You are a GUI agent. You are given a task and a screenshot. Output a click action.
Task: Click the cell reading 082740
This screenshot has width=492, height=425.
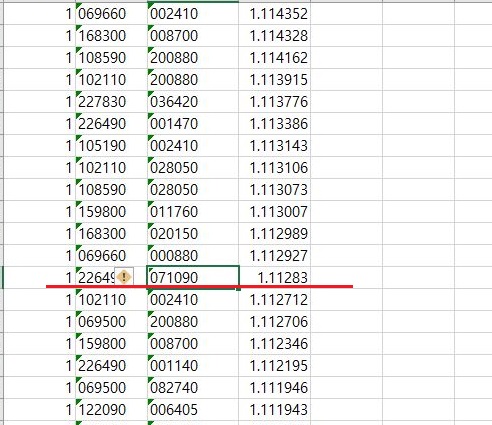pyautogui.click(x=193, y=388)
